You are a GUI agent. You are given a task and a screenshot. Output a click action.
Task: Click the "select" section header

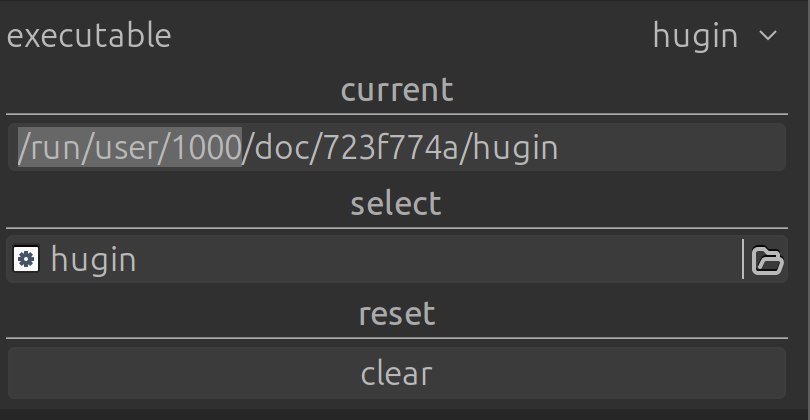pyautogui.click(x=397, y=204)
